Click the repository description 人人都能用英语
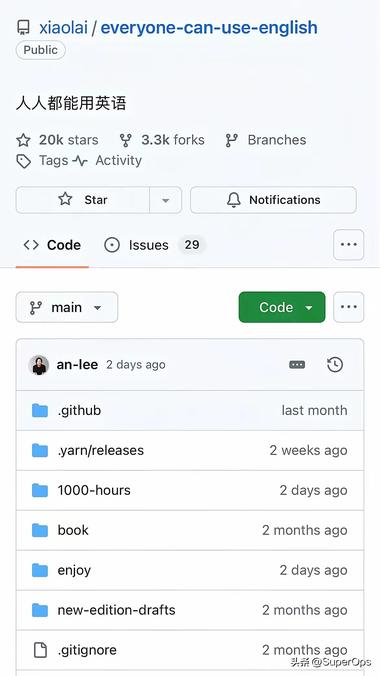Screen dimensions: 380x676 coord(71,103)
